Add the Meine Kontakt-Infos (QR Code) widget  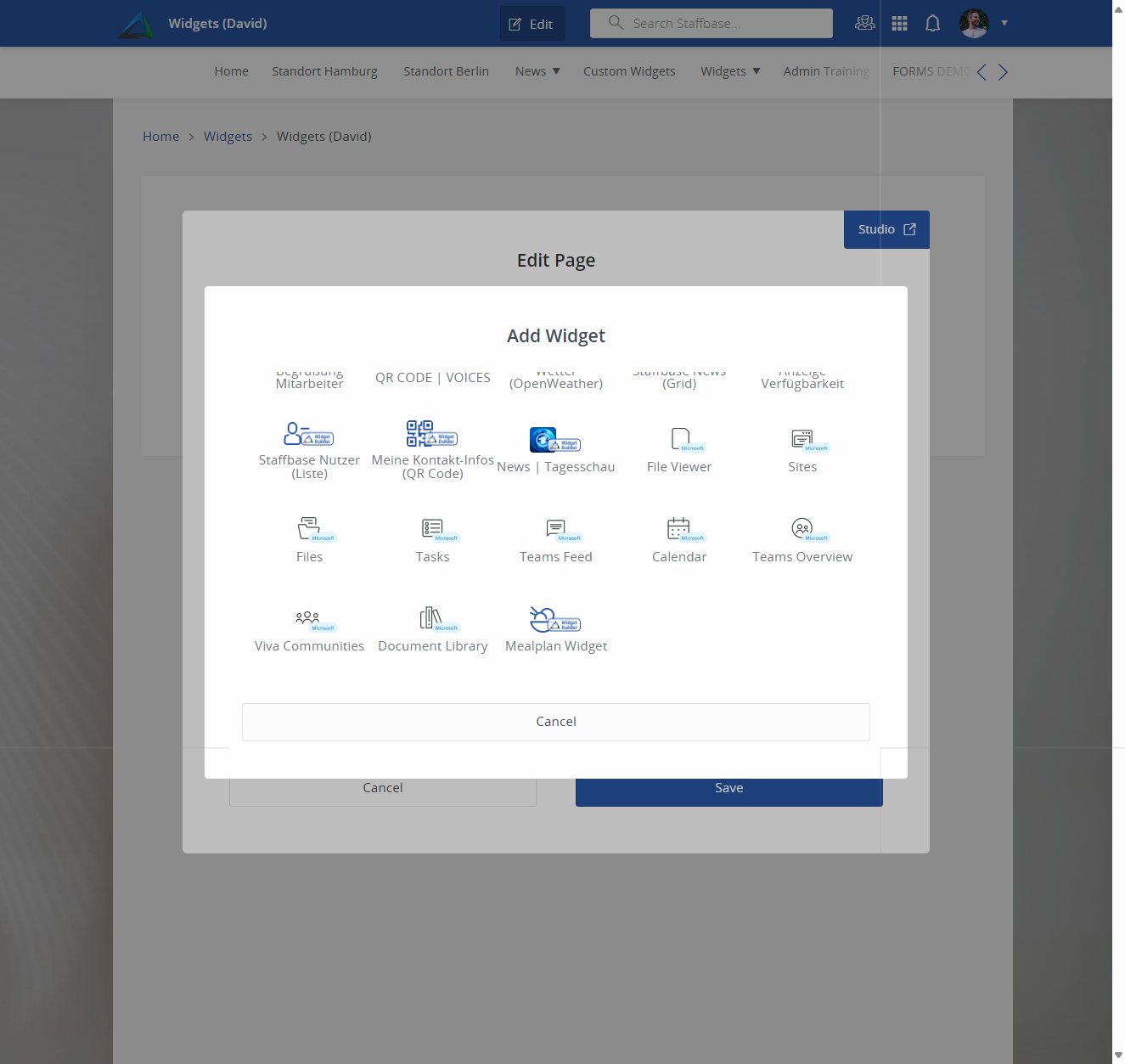coord(432,448)
